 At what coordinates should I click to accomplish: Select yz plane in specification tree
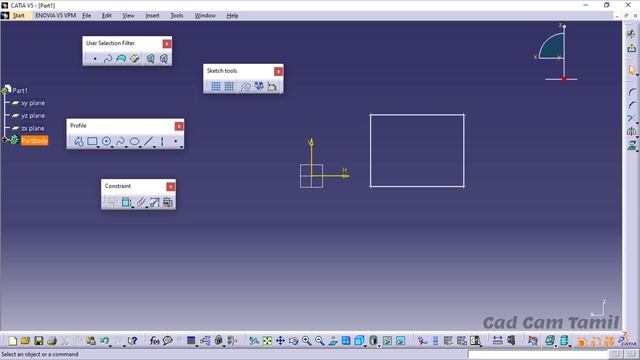coord(33,116)
